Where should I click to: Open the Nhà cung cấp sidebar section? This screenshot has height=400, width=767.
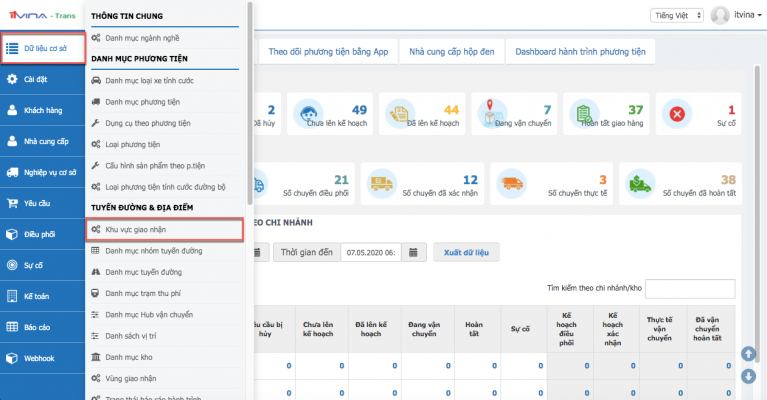[x=40, y=141]
